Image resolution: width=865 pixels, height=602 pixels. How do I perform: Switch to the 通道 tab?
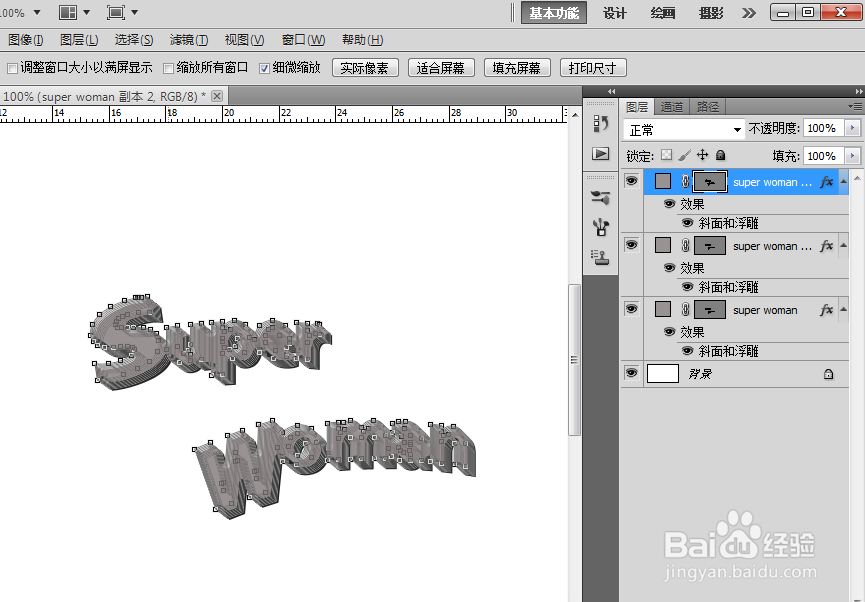[672, 106]
